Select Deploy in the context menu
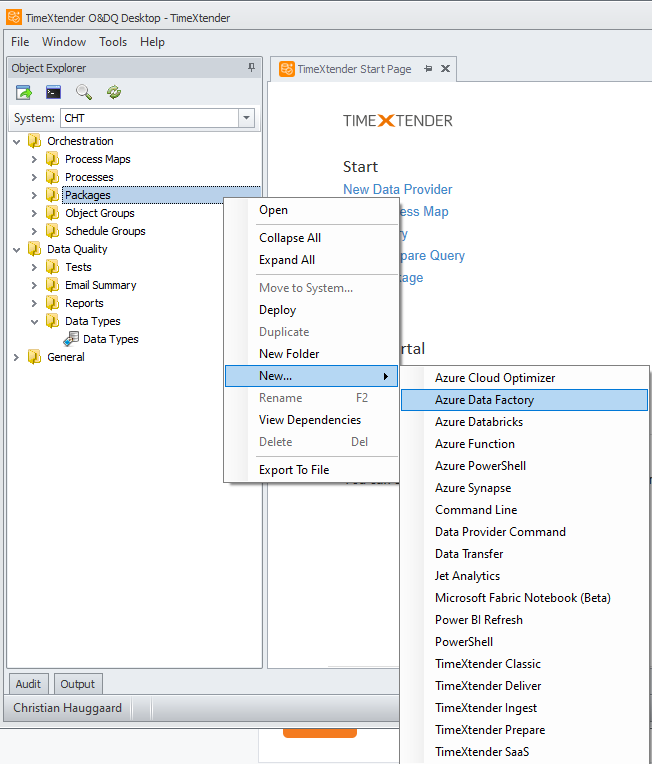 tap(311, 310)
